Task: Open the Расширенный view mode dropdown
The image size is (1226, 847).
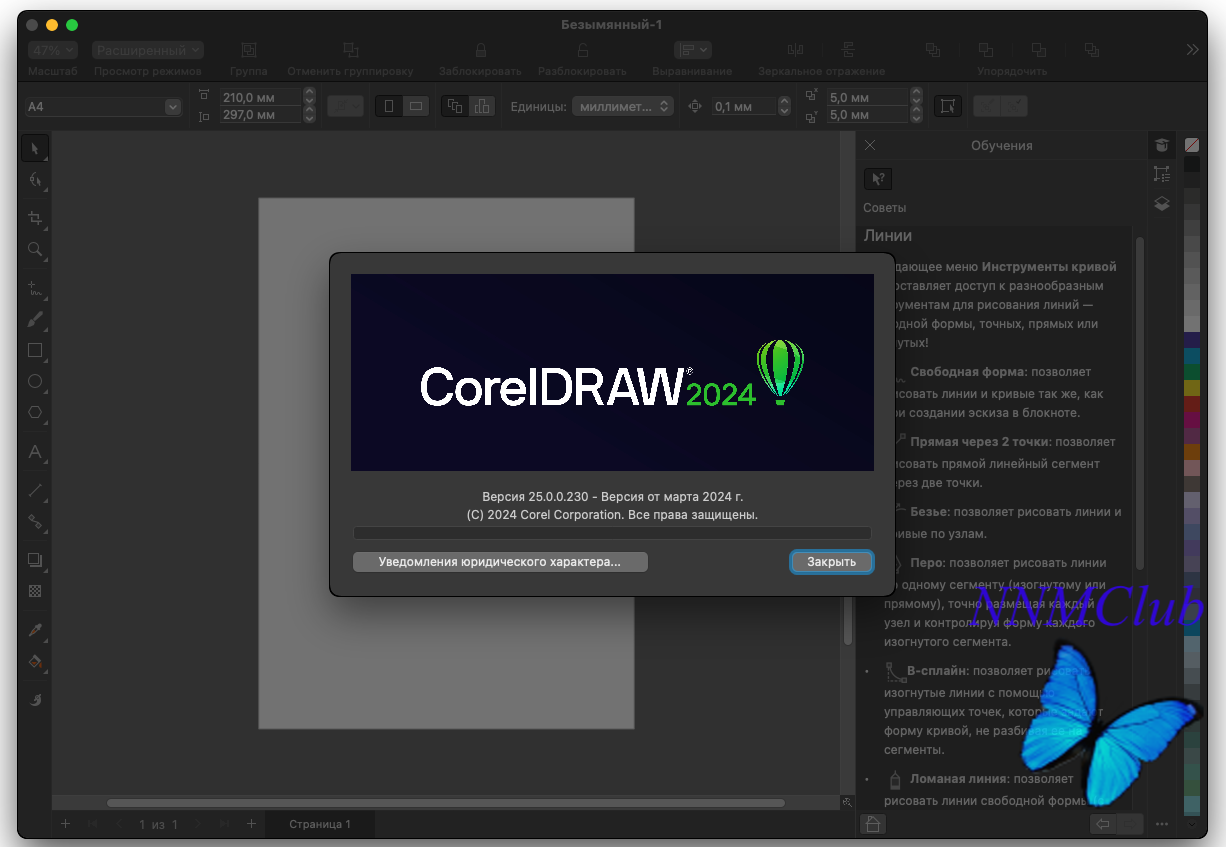Action: tap(148, 50)
